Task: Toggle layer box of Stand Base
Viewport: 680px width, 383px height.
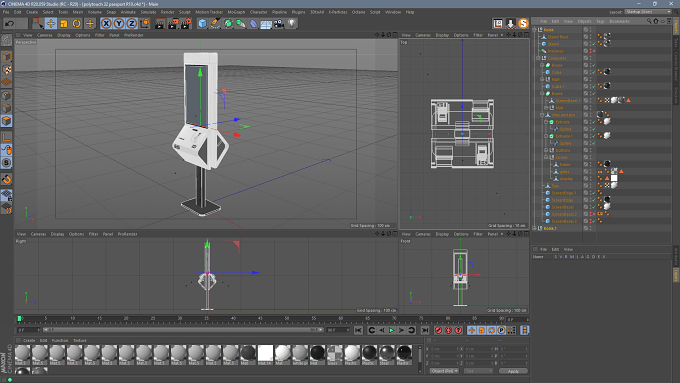Action: [x=585, y=37]
